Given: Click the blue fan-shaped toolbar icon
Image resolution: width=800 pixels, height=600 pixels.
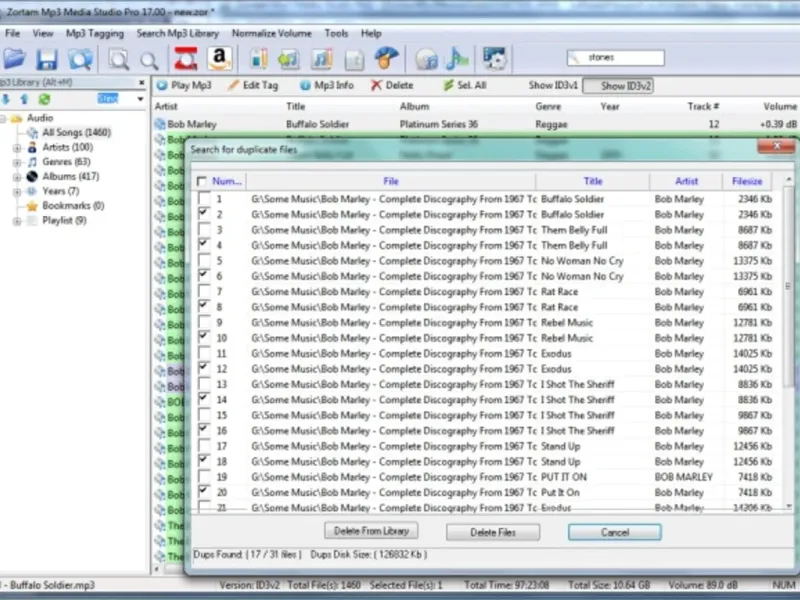Looking at the screenshot, I should pyautogui.click(x=387, y=58).
